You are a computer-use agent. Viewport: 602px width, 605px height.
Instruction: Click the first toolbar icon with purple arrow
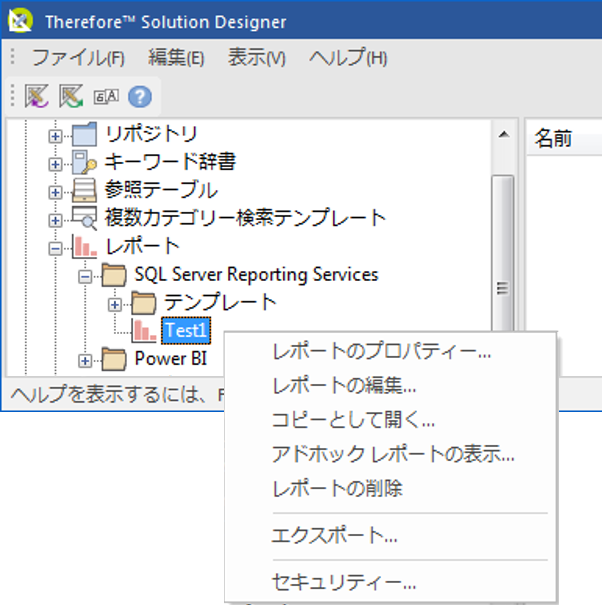37,96
